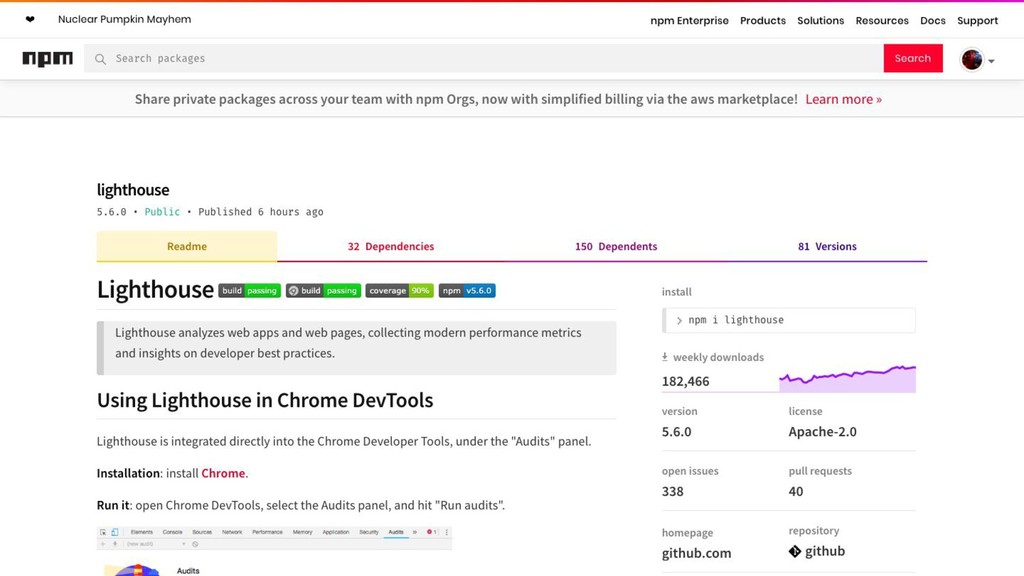
Task: Click the second build passing badge
Action: pyautogui.click(x=323, y=291)
